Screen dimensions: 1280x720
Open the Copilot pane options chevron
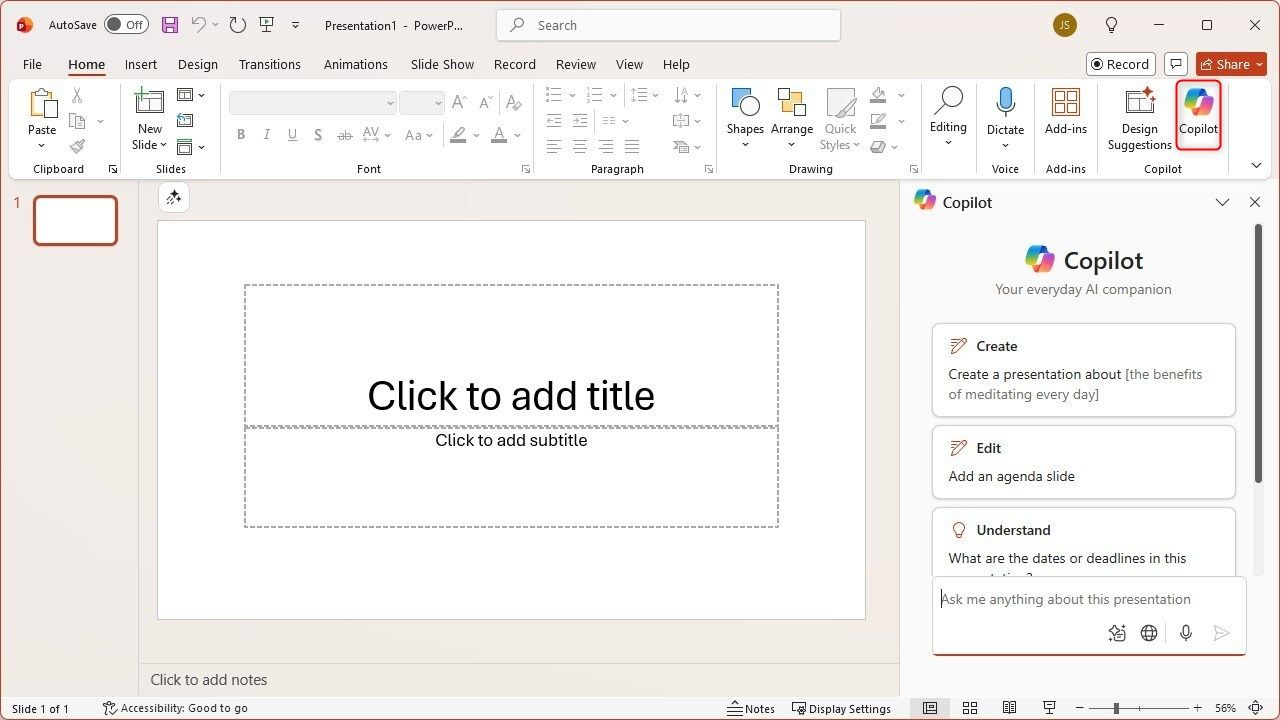pos(1222,202)
